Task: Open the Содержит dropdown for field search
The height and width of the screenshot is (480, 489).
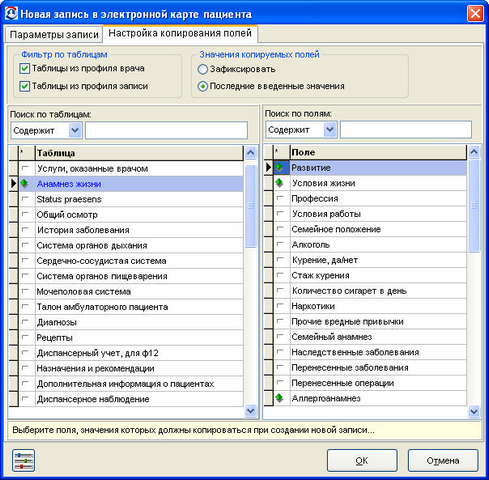Action: 330,129
